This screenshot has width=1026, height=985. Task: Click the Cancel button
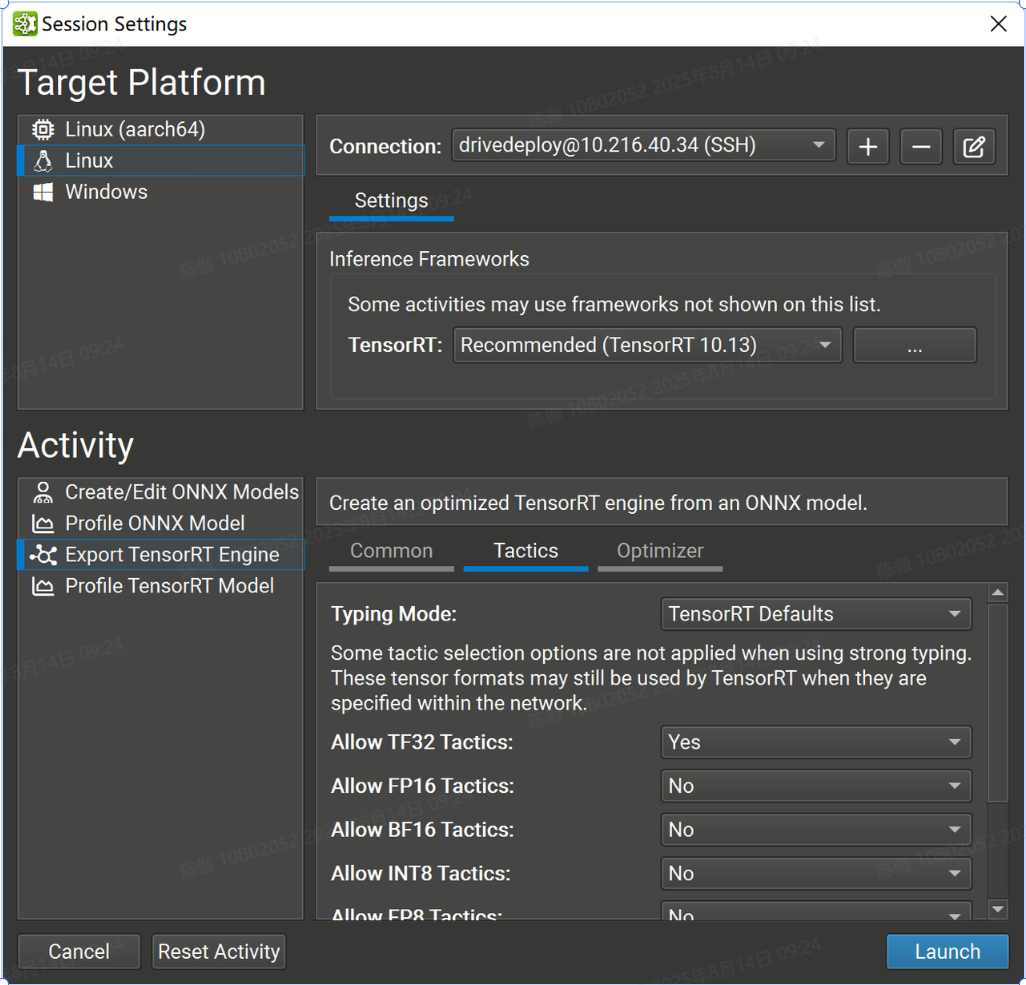79,952
